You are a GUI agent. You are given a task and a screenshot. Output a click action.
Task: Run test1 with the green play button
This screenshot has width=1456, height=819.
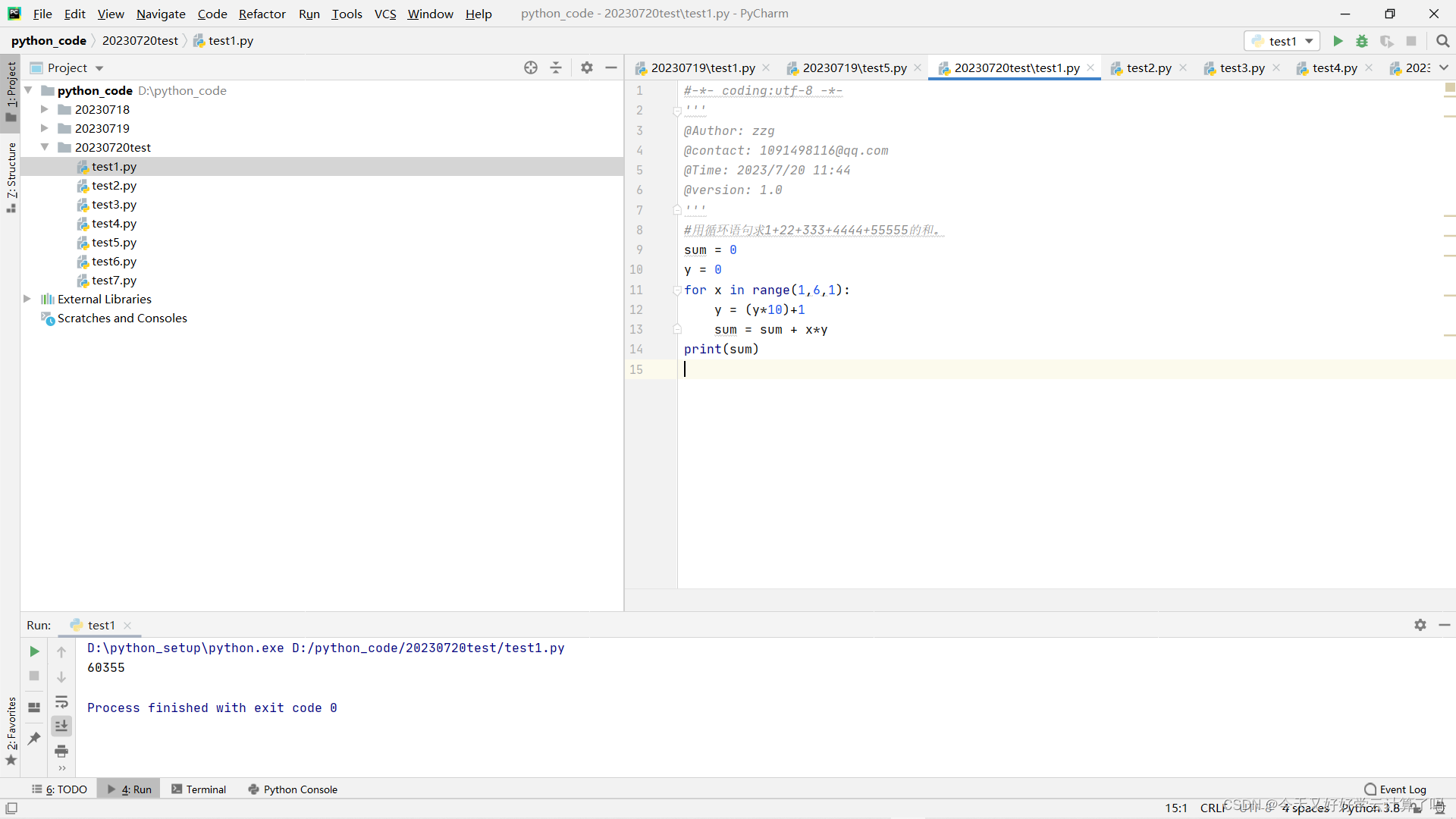[1338, 41]
